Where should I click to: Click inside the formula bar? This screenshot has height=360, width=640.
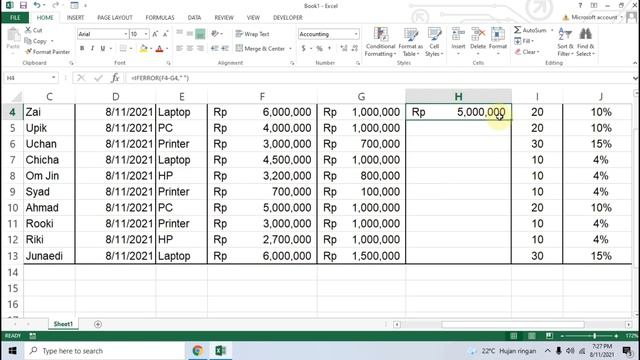[378, 78]
